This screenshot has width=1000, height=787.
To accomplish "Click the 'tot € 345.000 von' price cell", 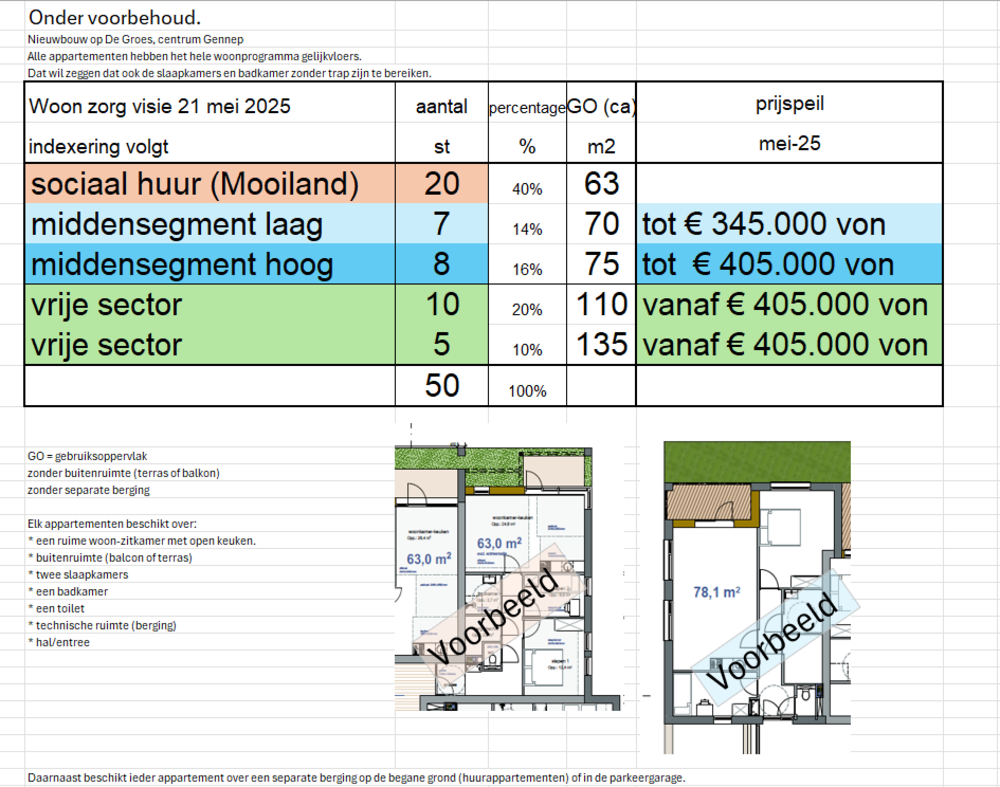I will coord(764,225).
